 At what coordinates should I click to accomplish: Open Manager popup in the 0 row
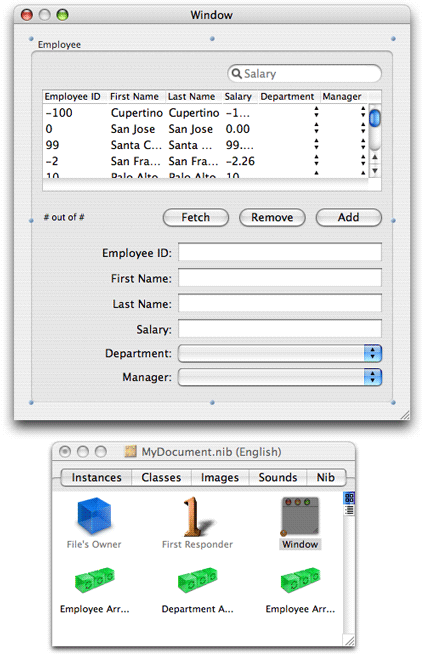point(363,128)
